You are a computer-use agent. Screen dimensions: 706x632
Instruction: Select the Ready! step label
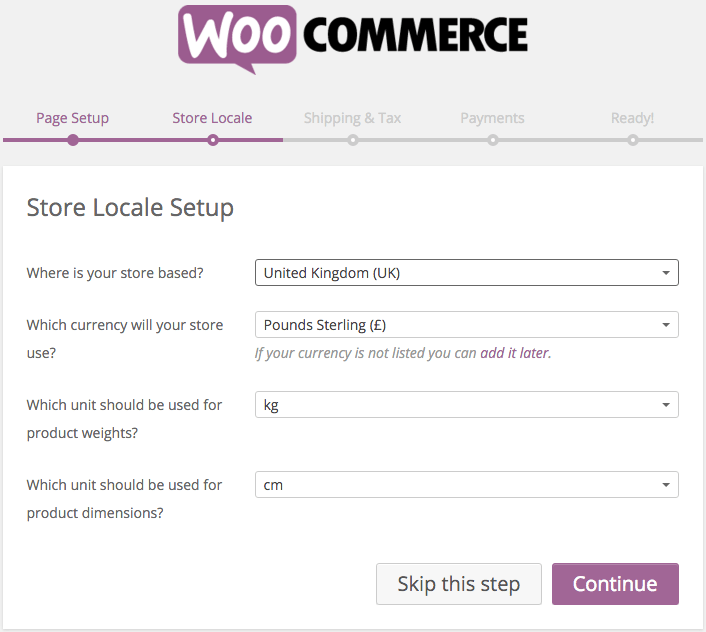click(632, 118)
